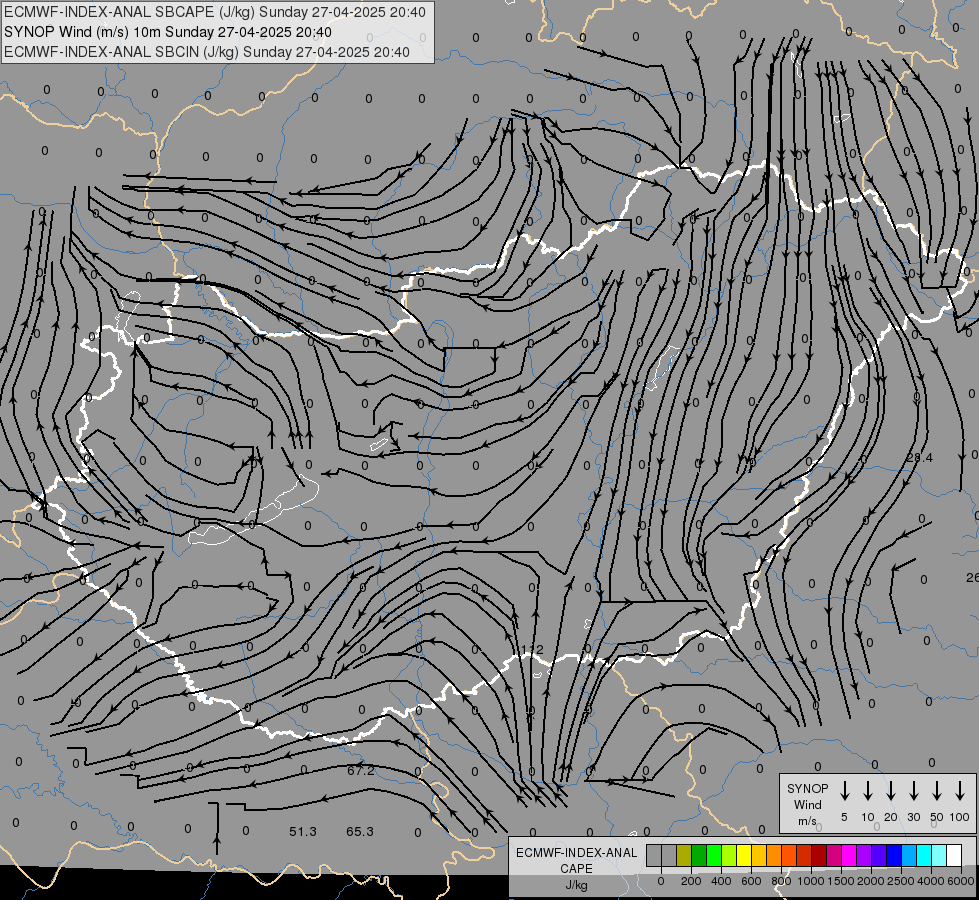Screen dimensions: 979x900
Task: Click the SYNOP Wind 10m header line
Action: tap(168, 32)
